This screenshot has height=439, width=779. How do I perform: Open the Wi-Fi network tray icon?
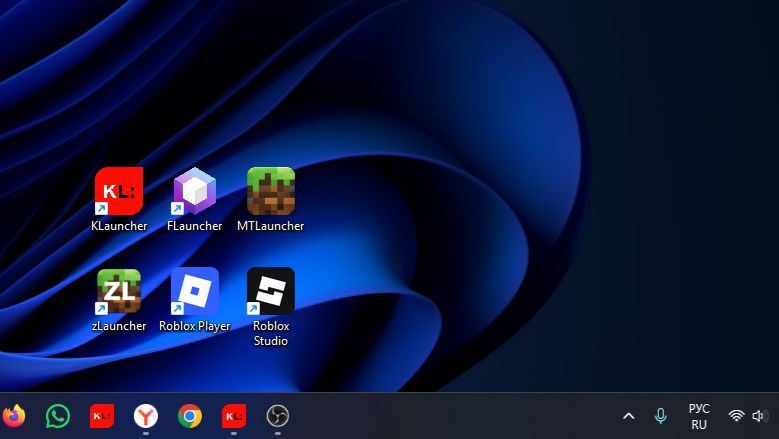click(736, 416)
